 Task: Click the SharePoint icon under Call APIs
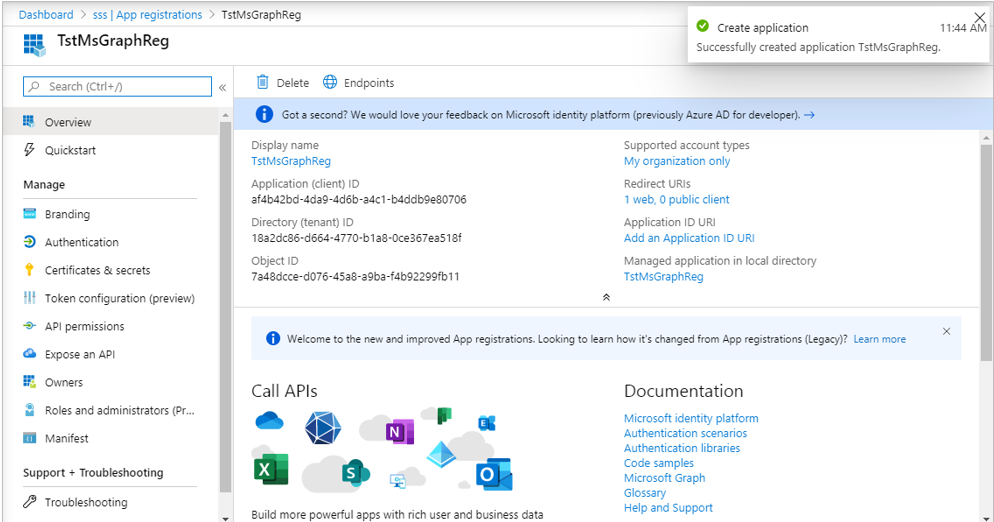point(356,473)
